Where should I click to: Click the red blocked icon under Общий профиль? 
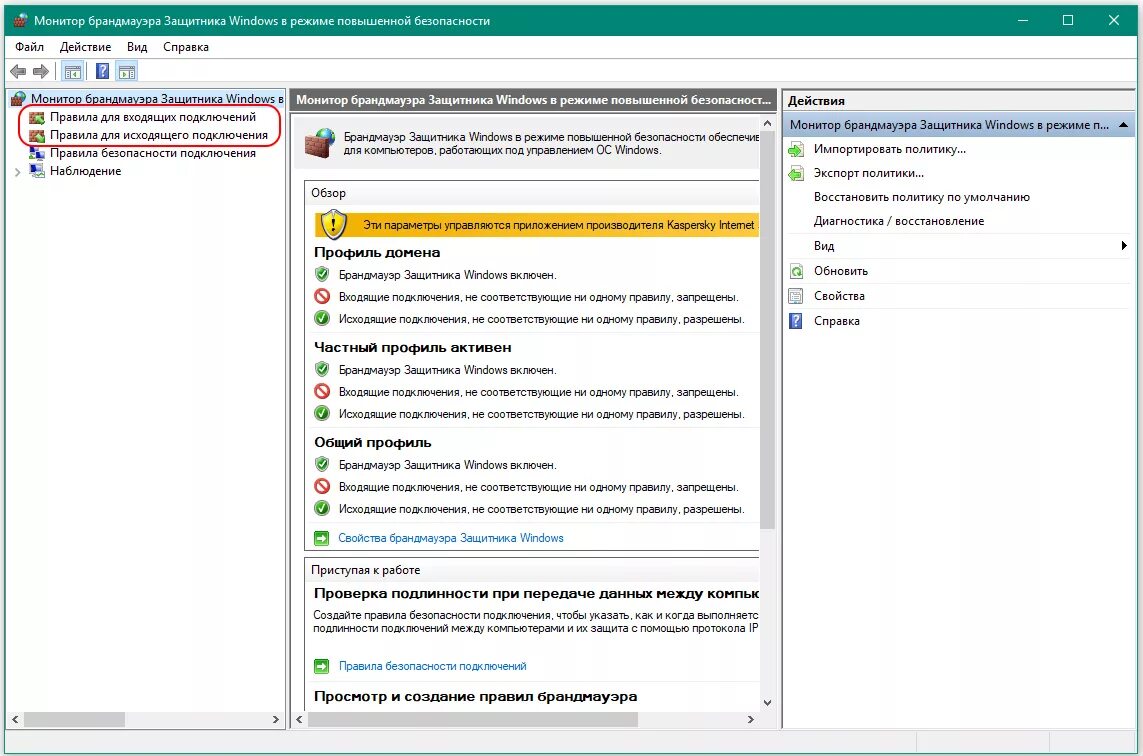click(322, 486)
